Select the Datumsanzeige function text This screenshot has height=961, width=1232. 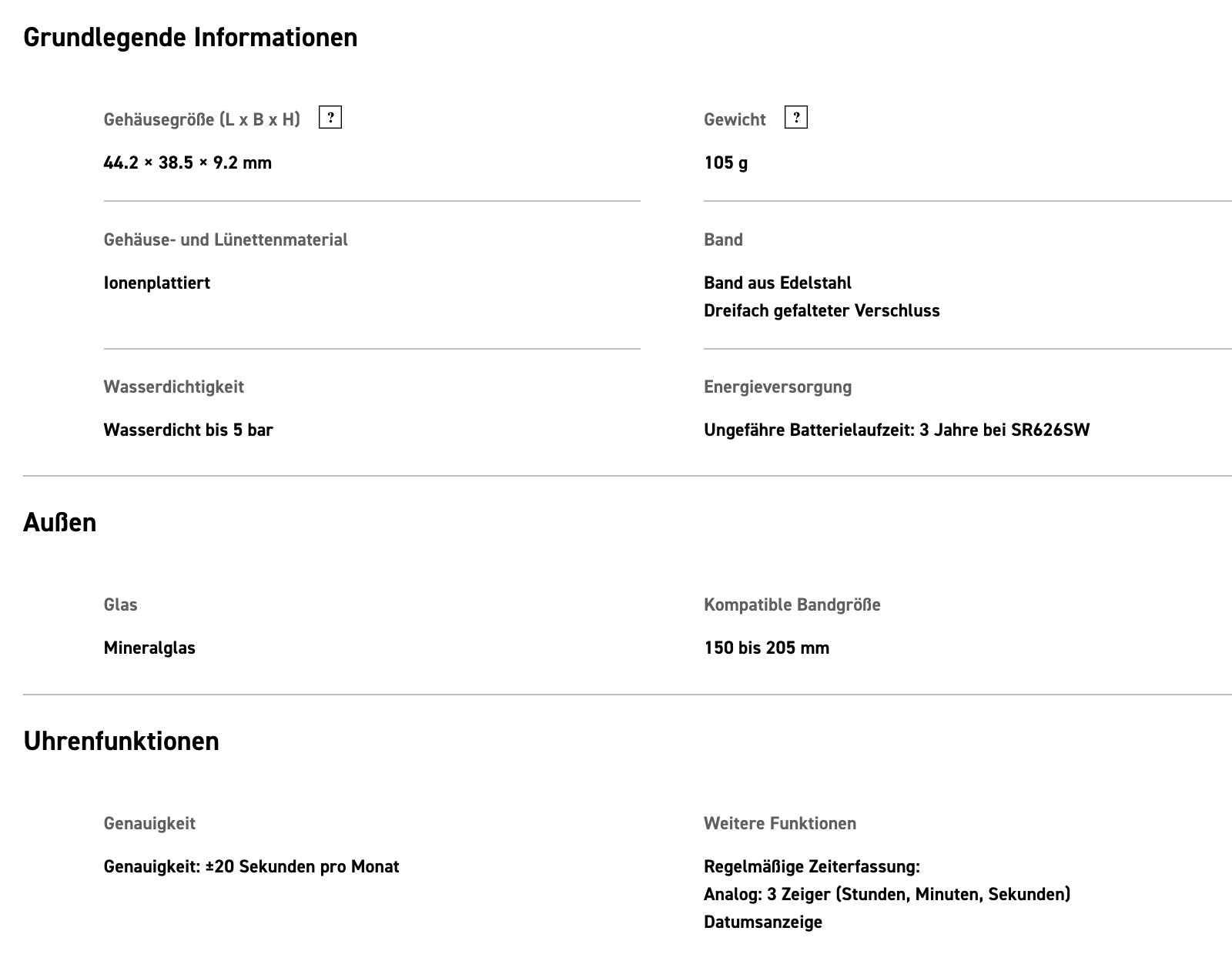point(762,922)
